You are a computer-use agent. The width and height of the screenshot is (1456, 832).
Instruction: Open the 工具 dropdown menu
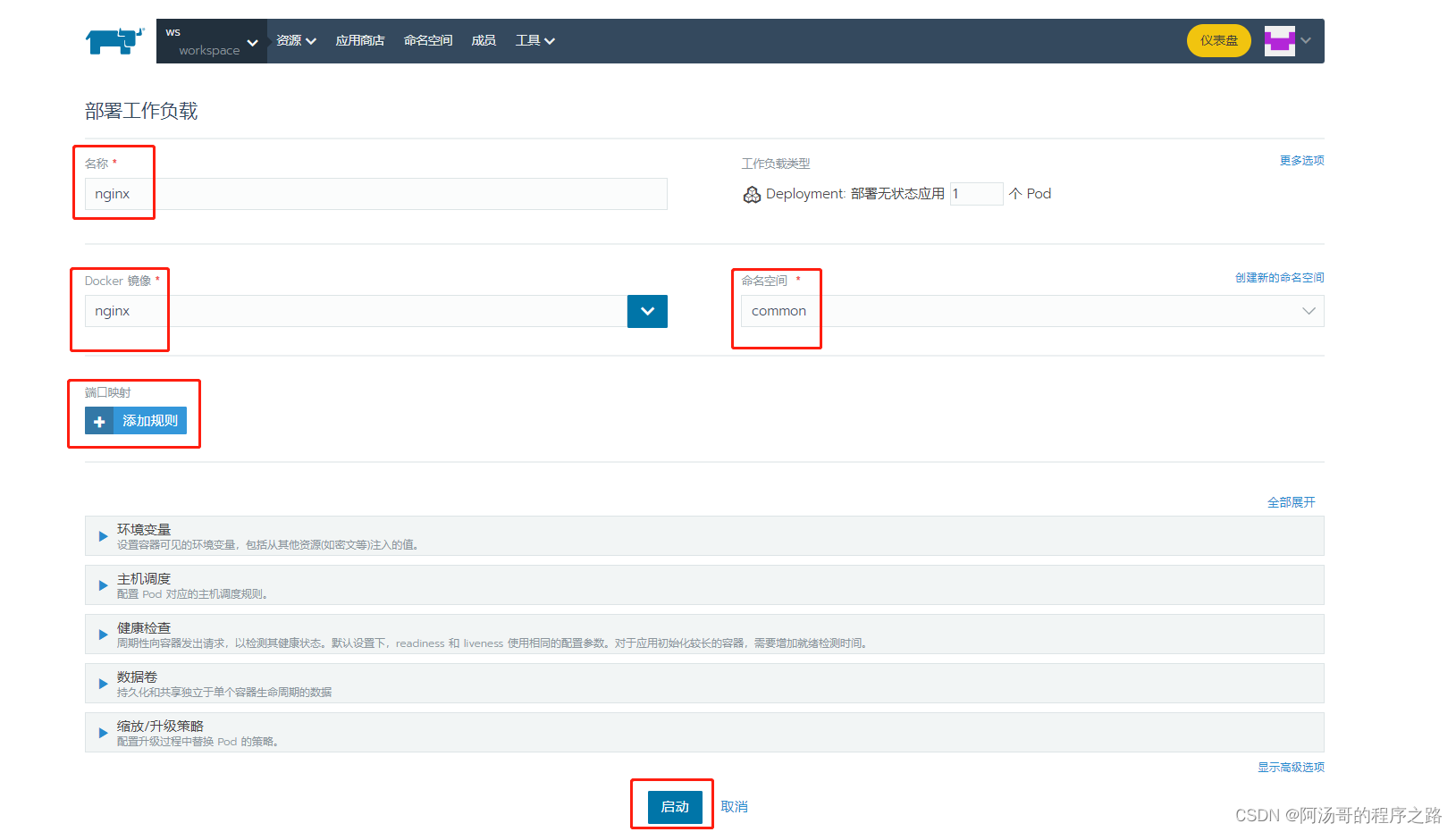tap(535, 41)
